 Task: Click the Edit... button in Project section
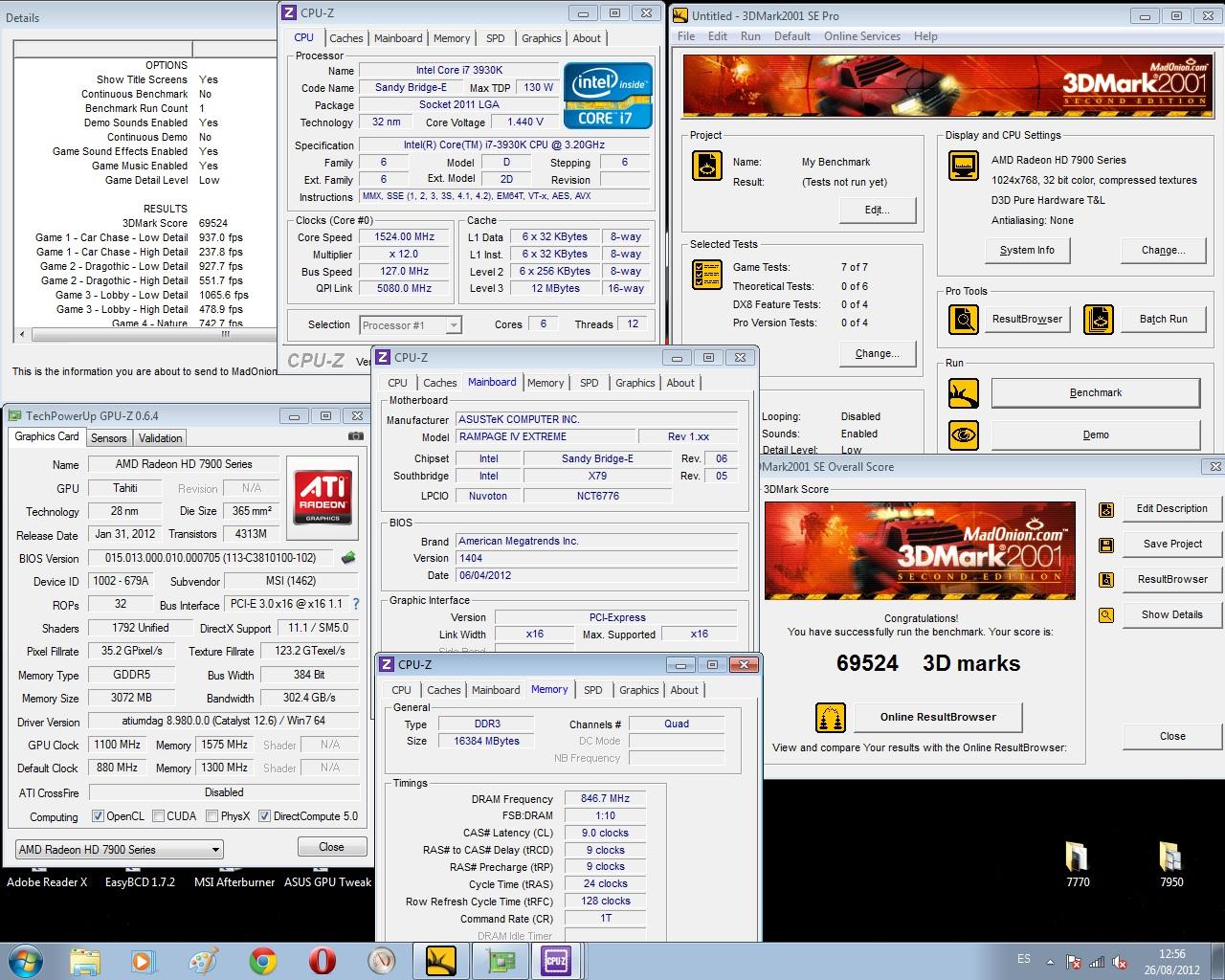(877, 210)
